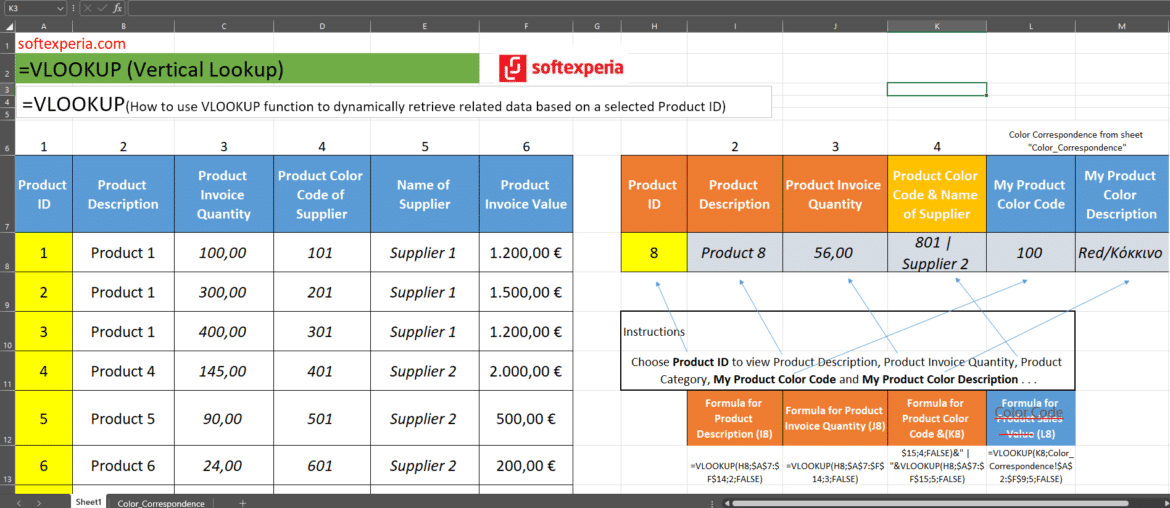1170x508 pixels.
Task: Click the color code cell 301
Action: click(322, 331)
